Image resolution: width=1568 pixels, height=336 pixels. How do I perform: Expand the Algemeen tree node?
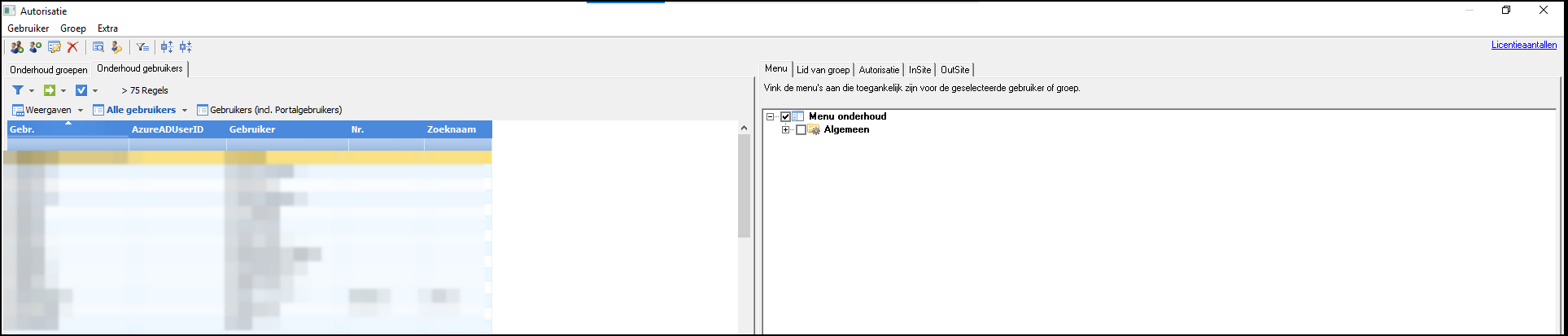(x=785, y=130)
